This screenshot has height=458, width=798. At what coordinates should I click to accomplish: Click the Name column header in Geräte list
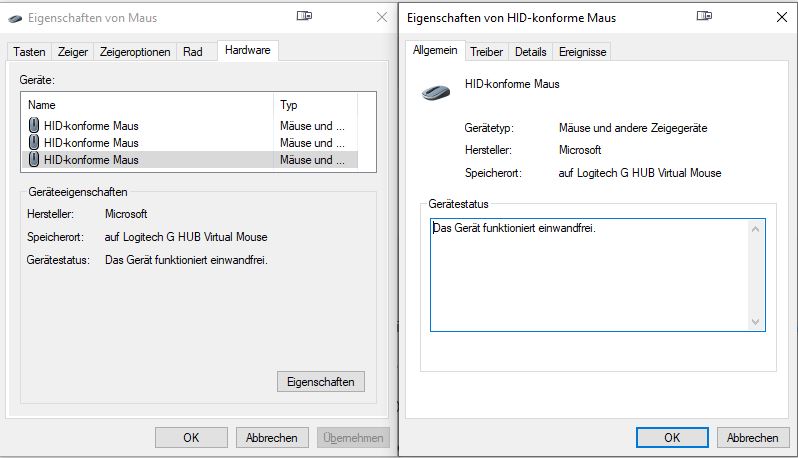pyautogui.click(x=148, y=105)
